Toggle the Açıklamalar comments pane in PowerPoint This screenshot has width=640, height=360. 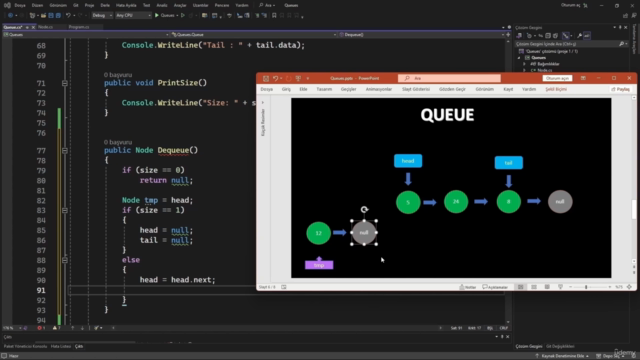495,287
